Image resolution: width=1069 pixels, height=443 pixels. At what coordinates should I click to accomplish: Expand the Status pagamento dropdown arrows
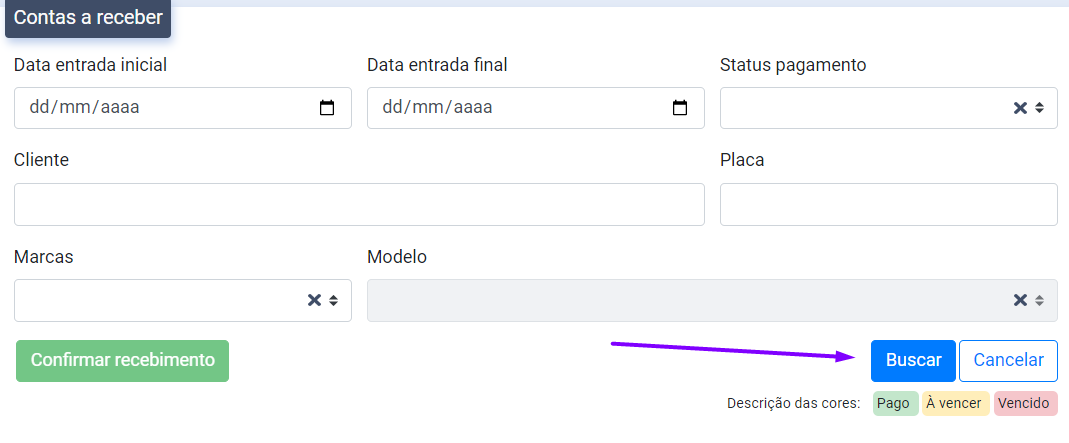click(x=1040, y=108)
